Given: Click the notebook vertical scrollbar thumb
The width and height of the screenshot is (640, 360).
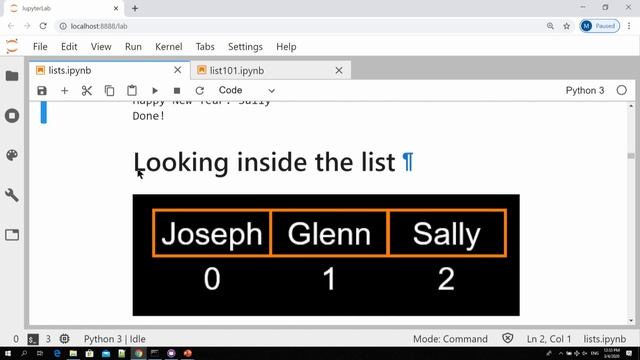Looking at the screenshot, I should pyautogui.click(x=631, y=156).
